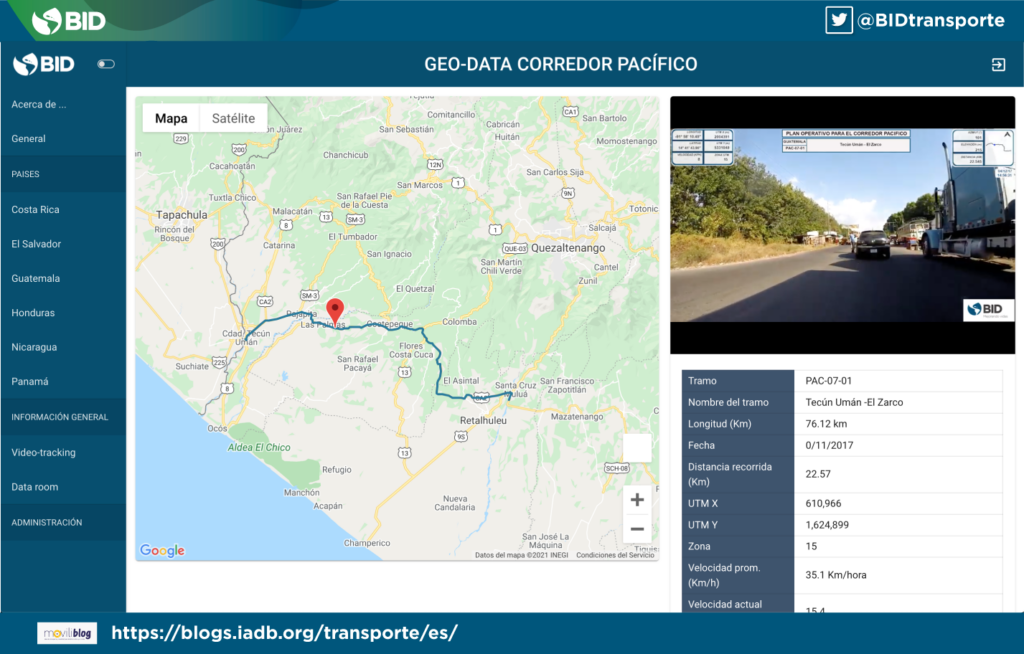Toggle the sidebar switch next to BID logo
The width and height of the screenshot is (1024, 654).
[x=105, y=65]
